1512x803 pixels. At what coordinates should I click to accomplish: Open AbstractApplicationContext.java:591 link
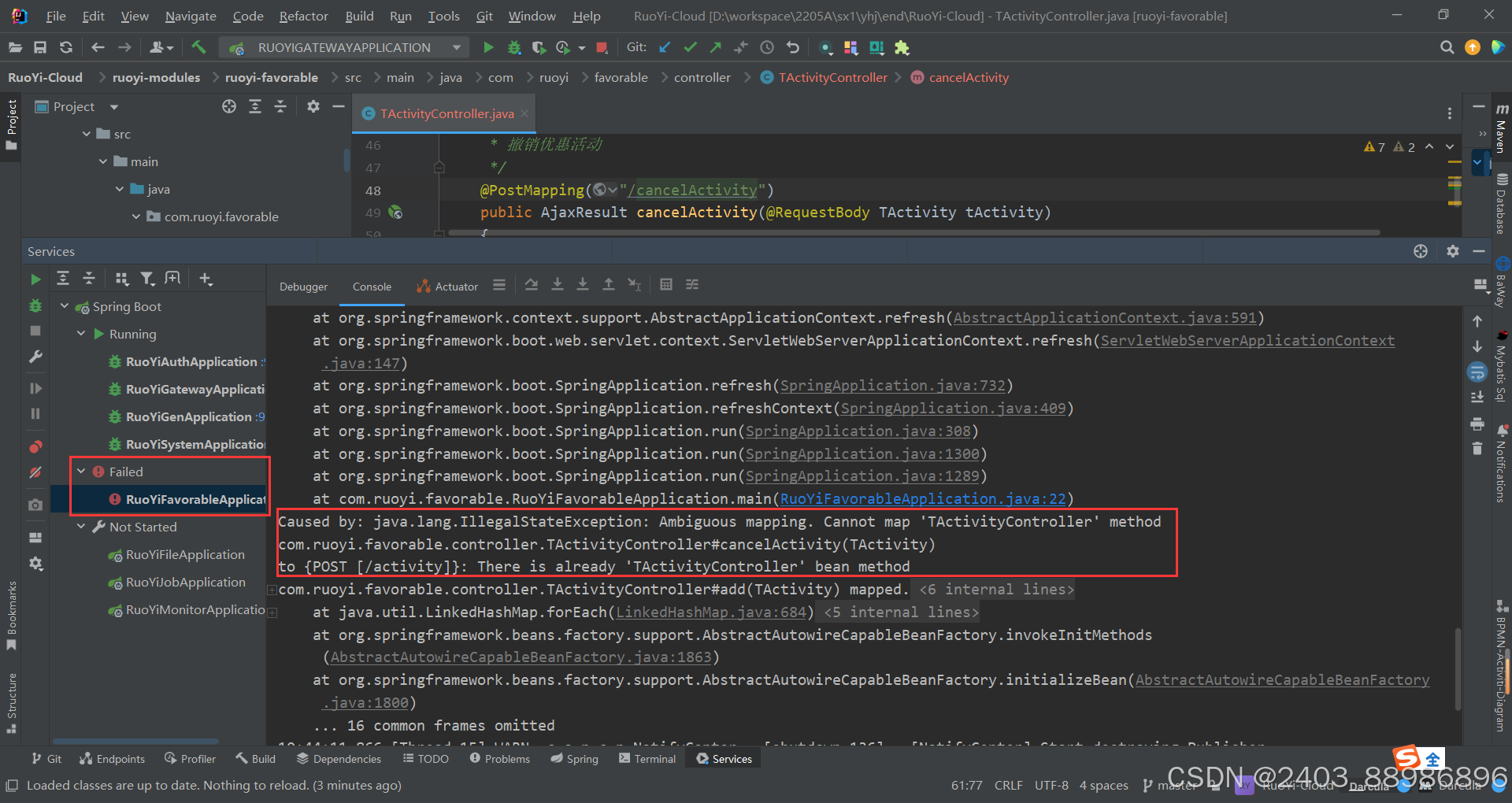click(1104, 318)
